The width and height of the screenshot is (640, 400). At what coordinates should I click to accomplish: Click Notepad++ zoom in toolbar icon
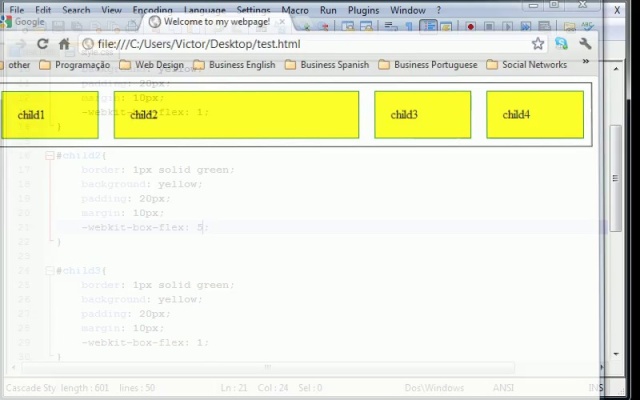307,27
